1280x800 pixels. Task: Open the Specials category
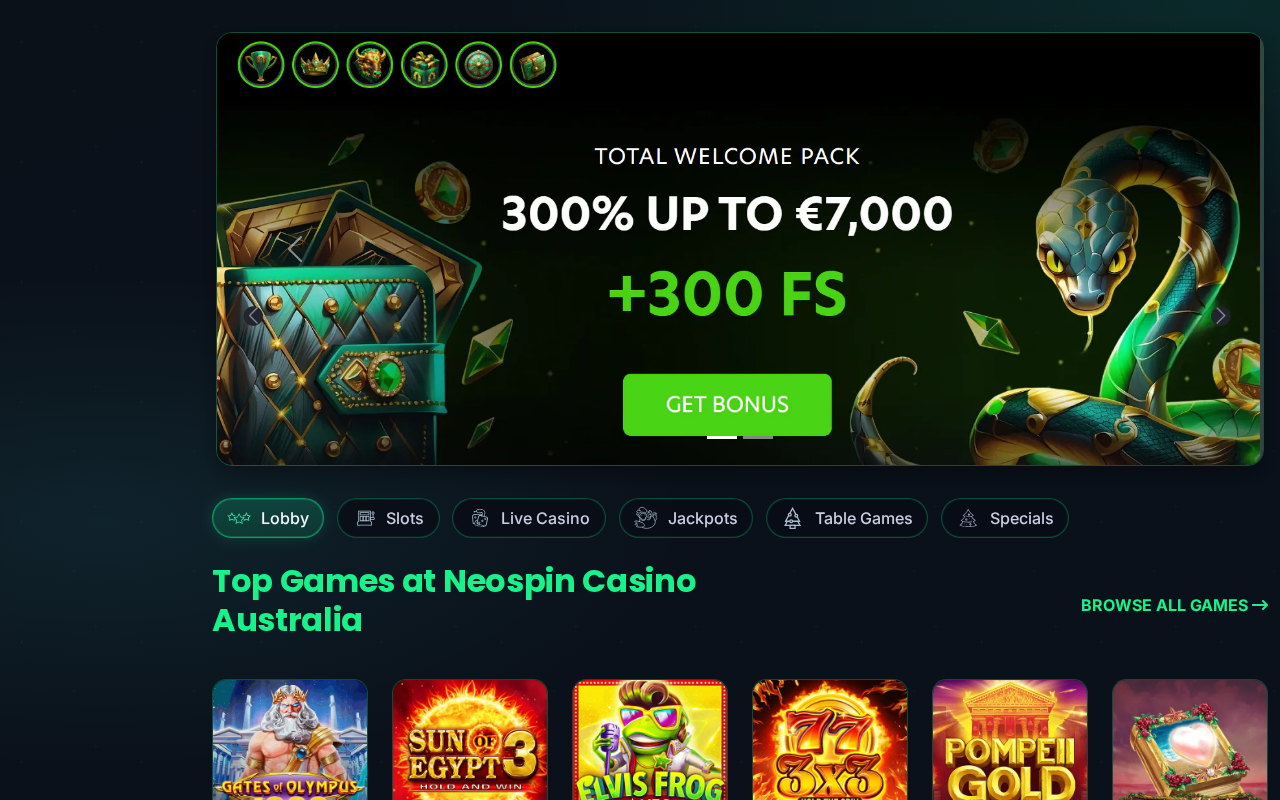(1005, 518)
